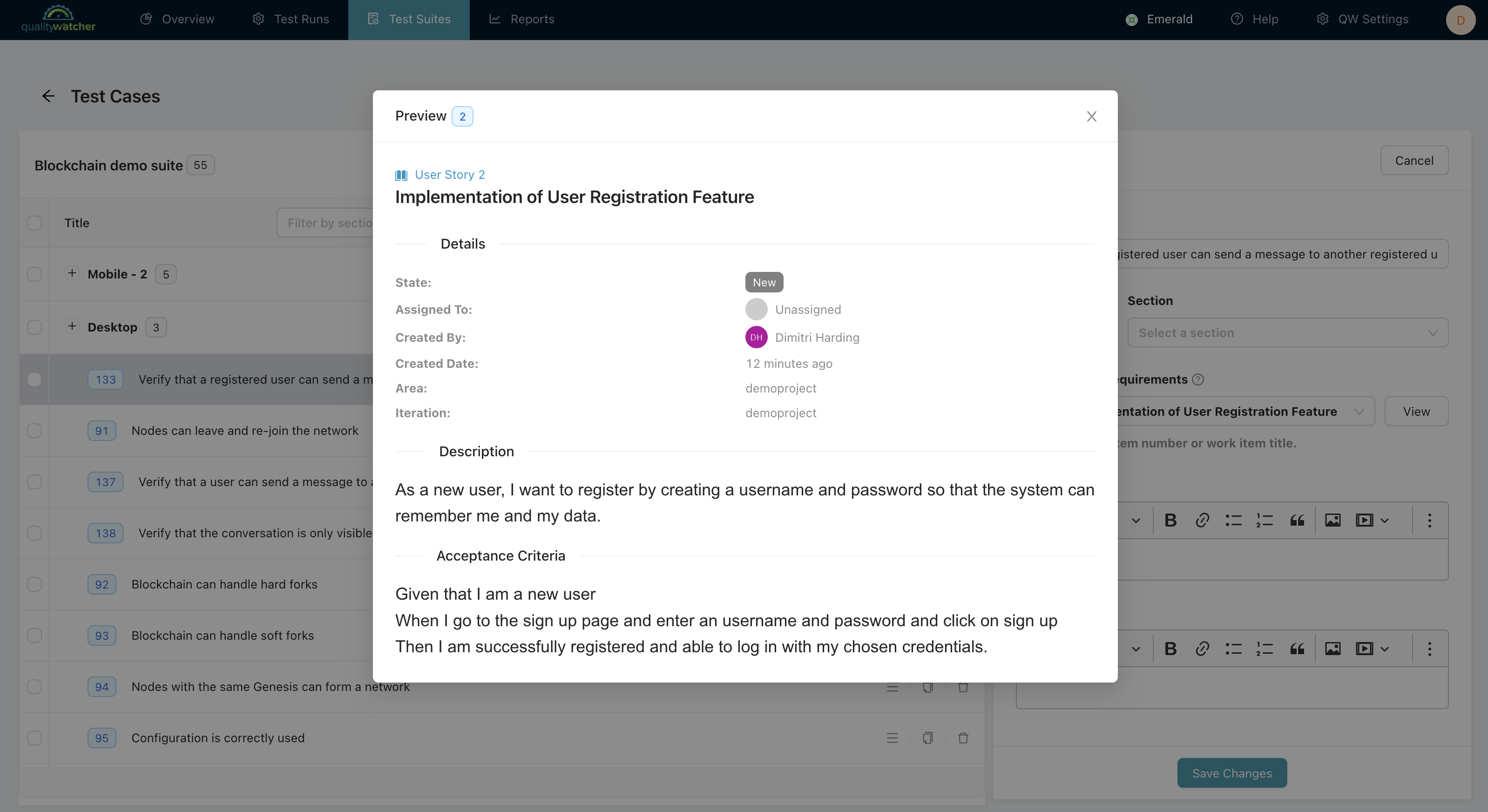This screenshot has width=1488, height=812.
Task: Click the qualitywatcher logo
Action: [58, 19]
